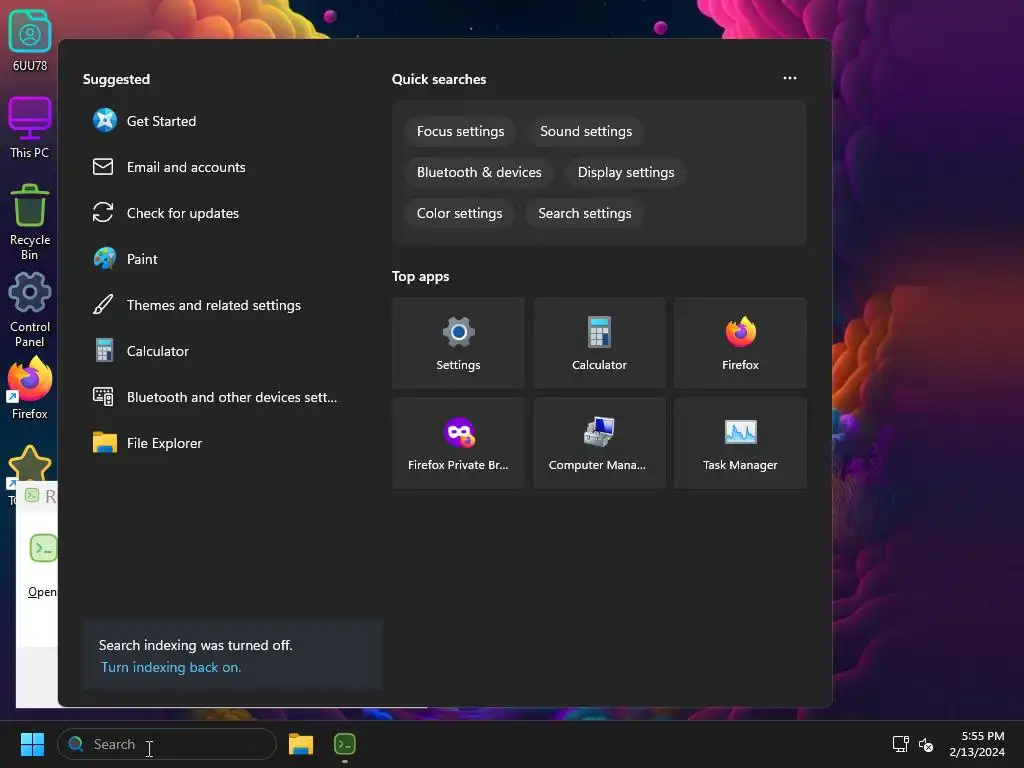Viewport: 1024px width, 768px height.
Task: Choose Display settings quick search
Action: click(x=626, y=172)
